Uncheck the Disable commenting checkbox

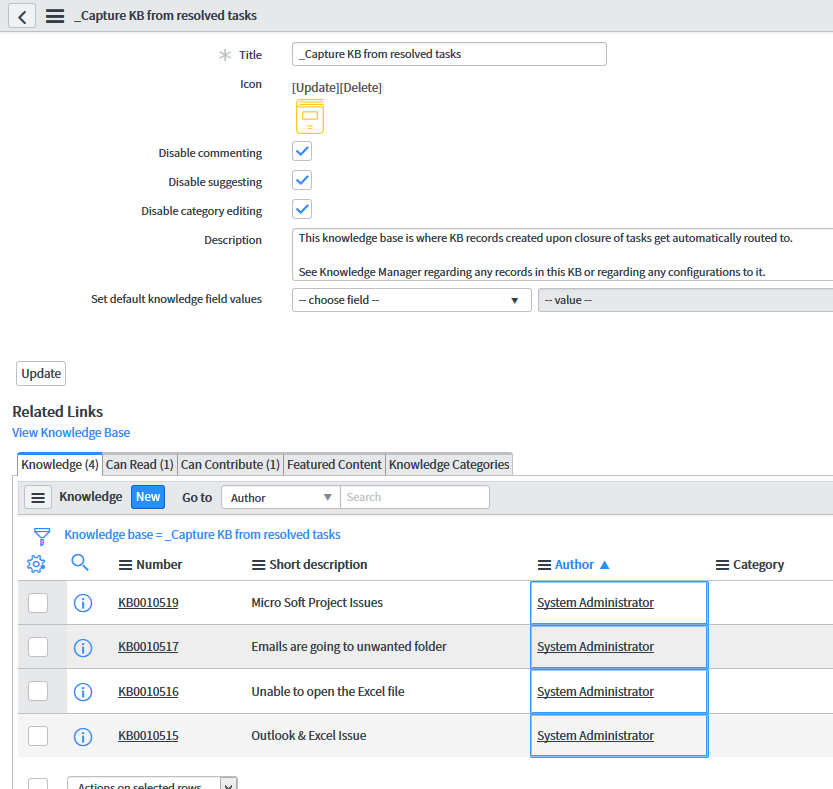[x=302, y=152]
